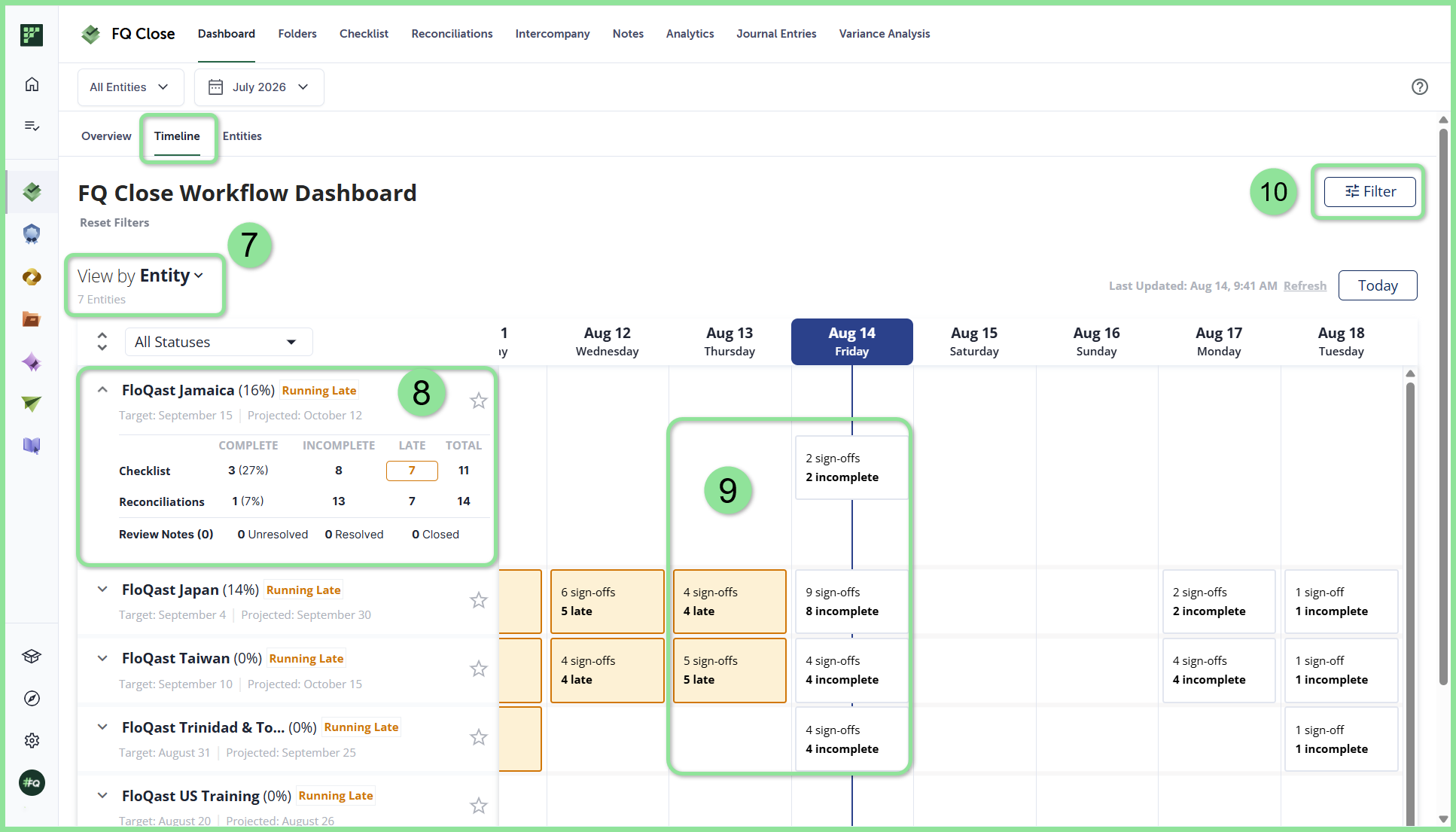Click the #FQ user avatar

coord(32,783)
